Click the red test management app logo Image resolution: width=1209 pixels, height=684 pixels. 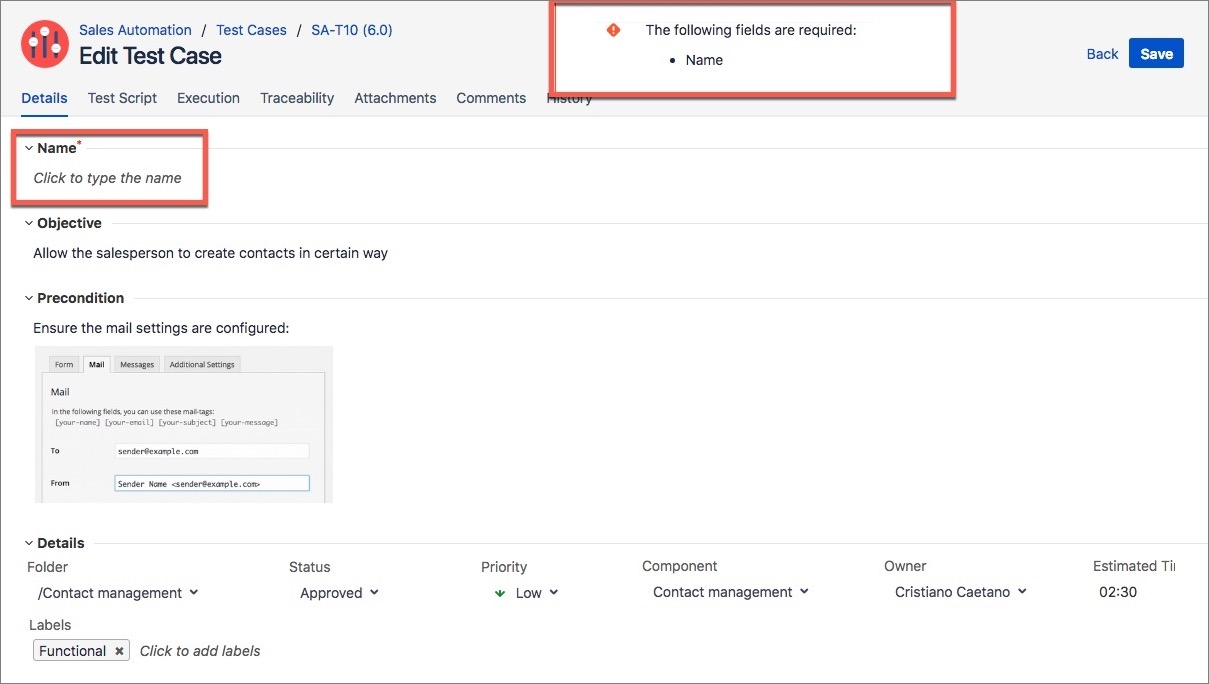point(45,43)
